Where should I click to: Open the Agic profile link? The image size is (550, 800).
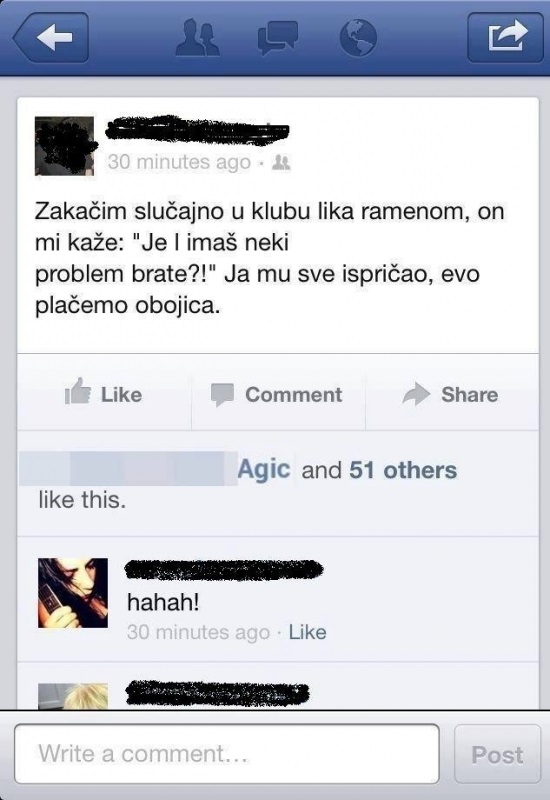tap(264, 469)
